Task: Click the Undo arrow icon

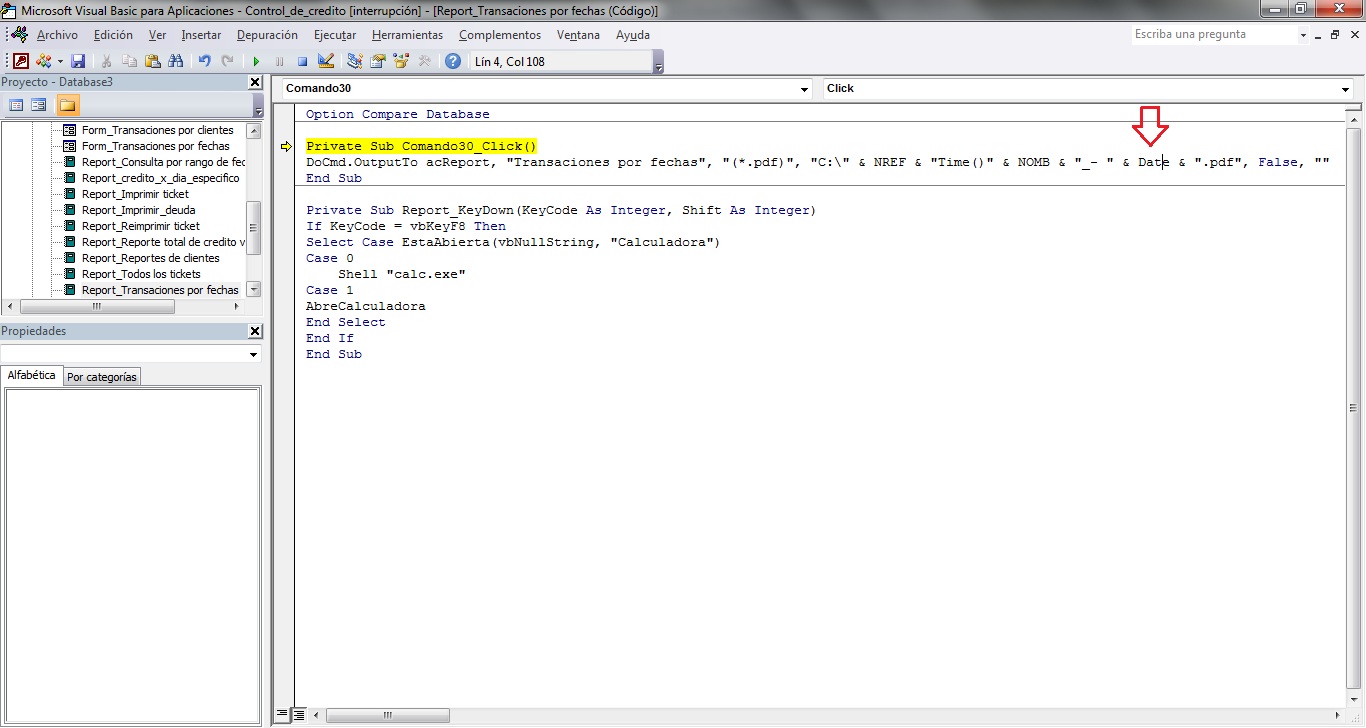Action: [205, 61]
